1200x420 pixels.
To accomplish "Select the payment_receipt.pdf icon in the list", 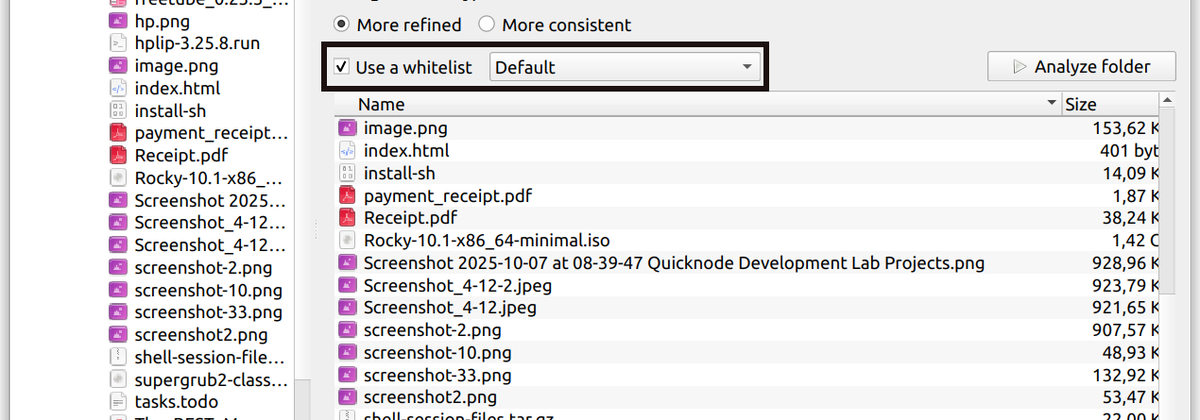I will (347, 195).
